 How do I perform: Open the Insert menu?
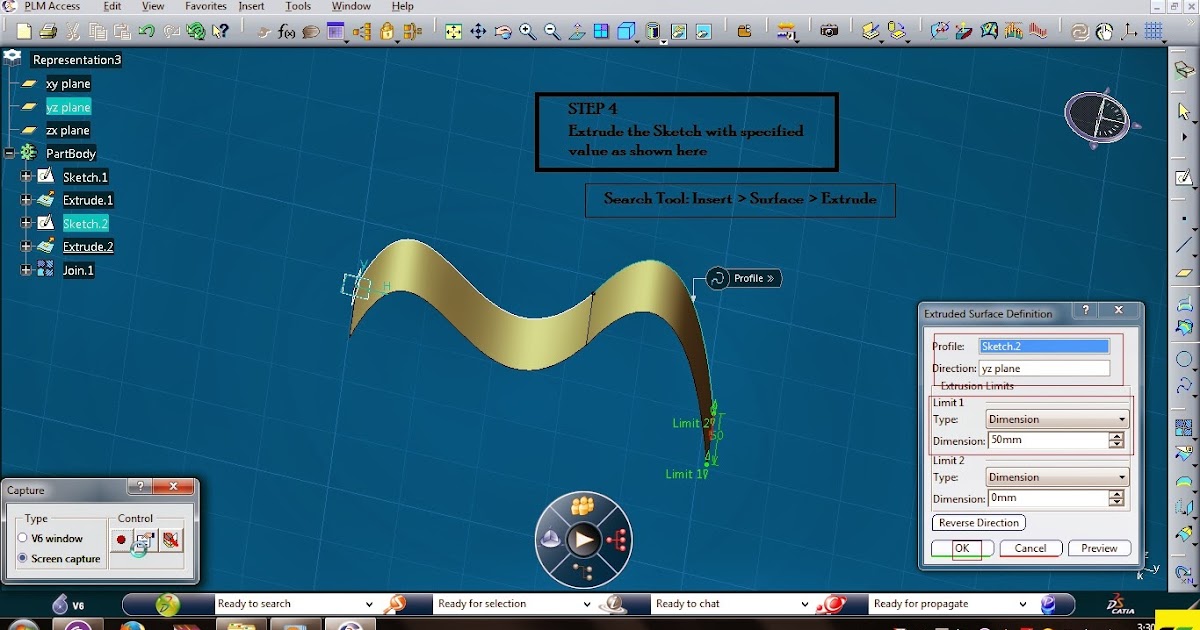251,6
